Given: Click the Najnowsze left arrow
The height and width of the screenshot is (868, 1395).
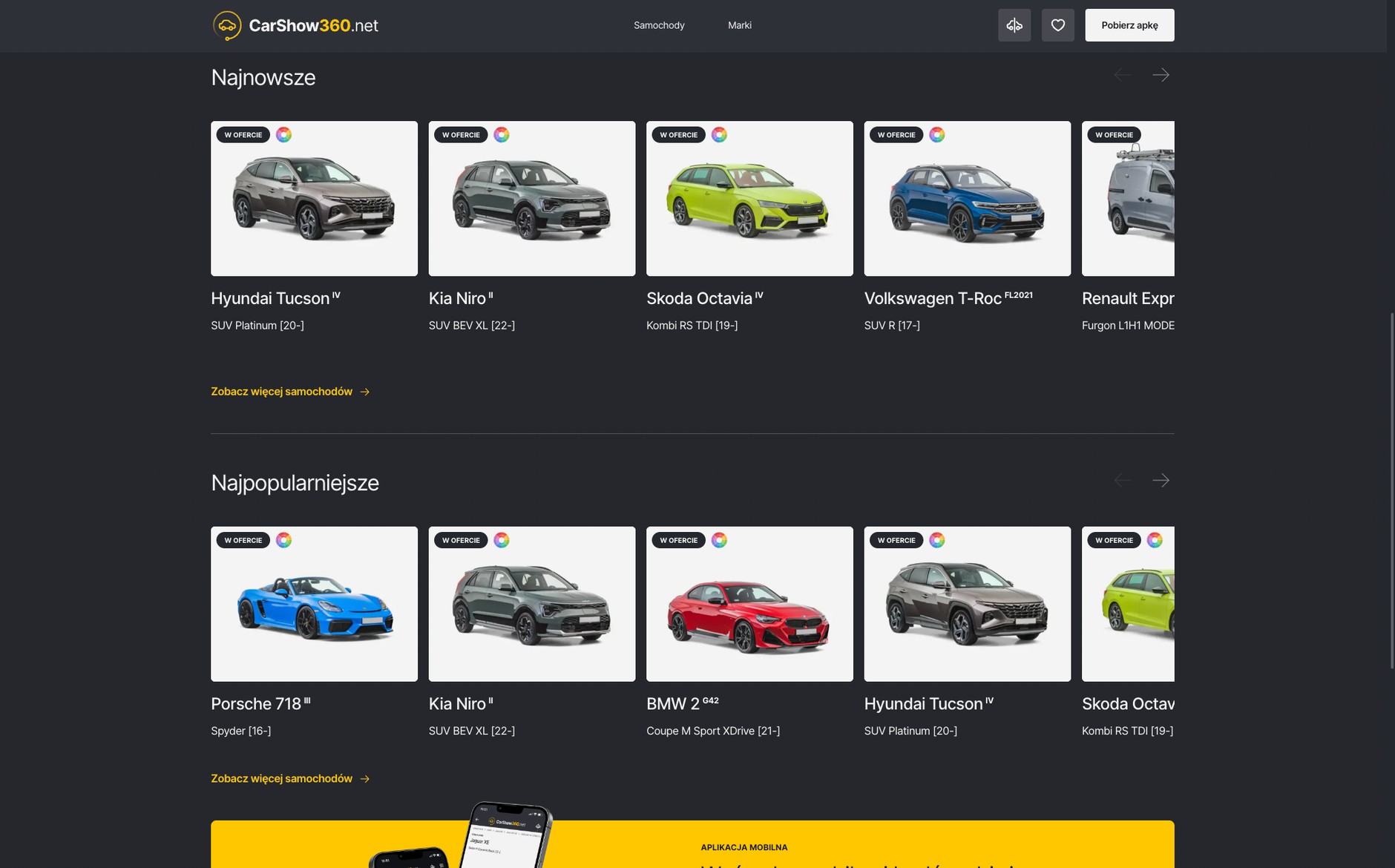Looking at the screenshot, I should [x=1122, y=75].
